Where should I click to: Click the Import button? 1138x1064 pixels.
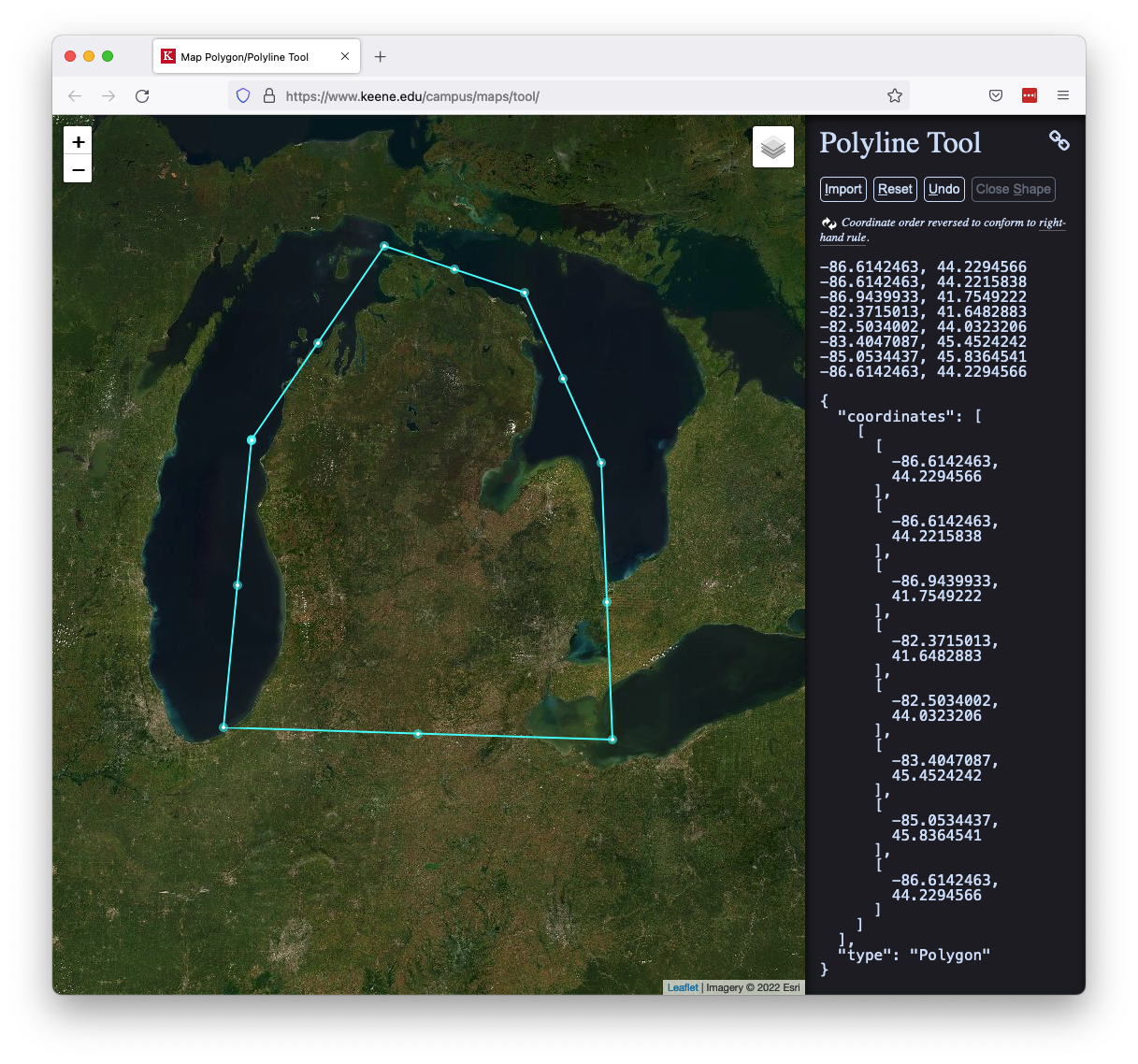point(843,189)
